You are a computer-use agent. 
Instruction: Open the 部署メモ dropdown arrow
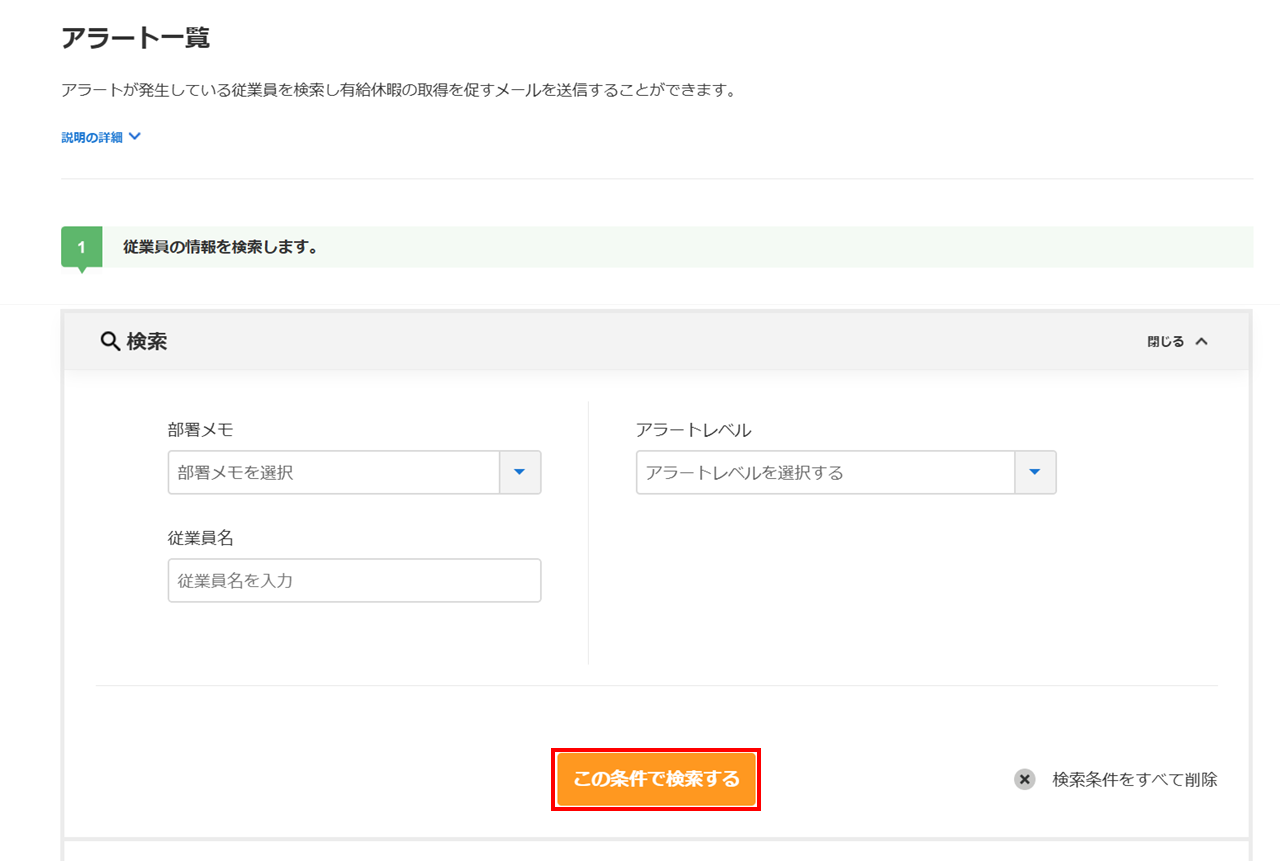point(520,473)
